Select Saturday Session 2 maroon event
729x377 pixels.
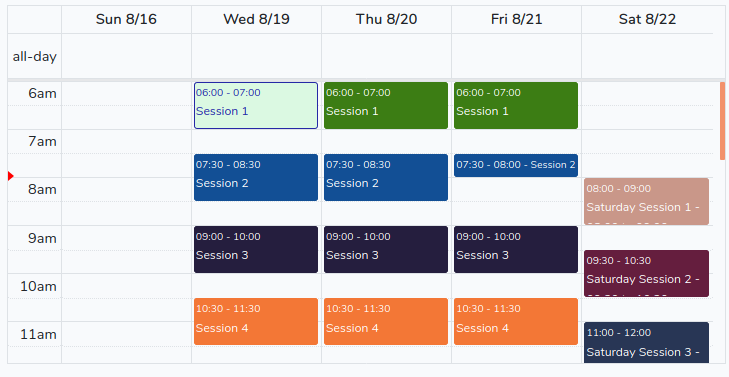pos(647,274)
